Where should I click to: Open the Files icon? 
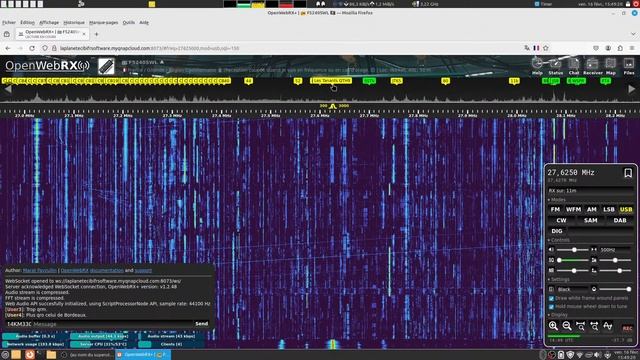[x=629, y=66]
